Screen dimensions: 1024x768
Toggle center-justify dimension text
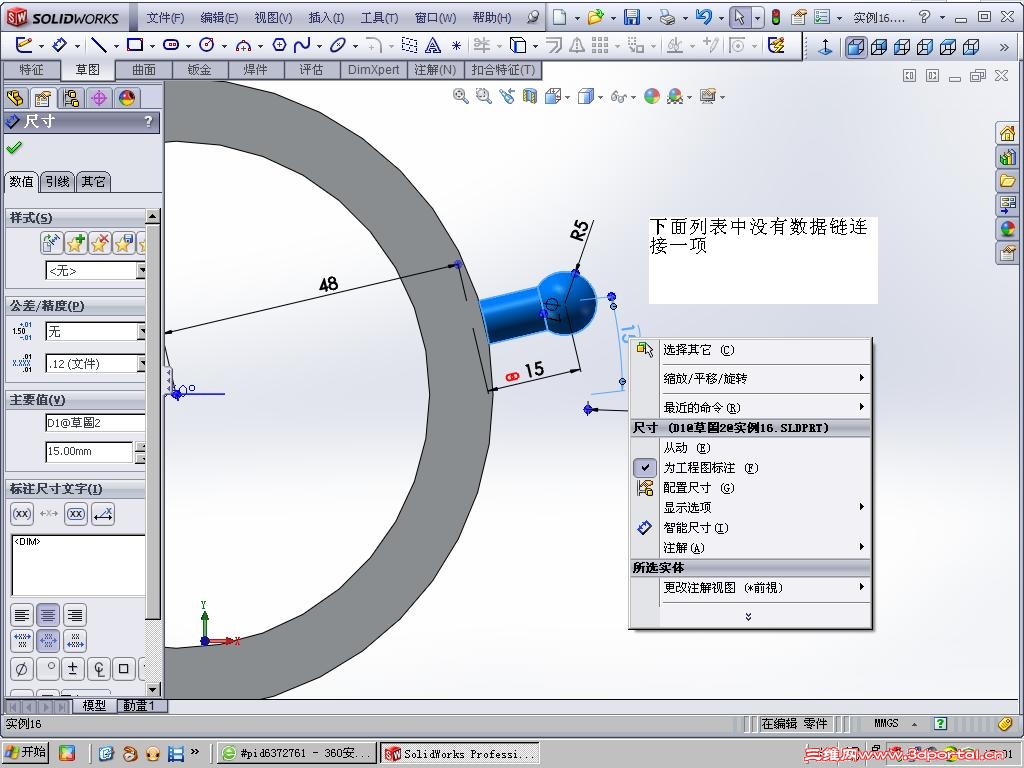coord(48,615)
